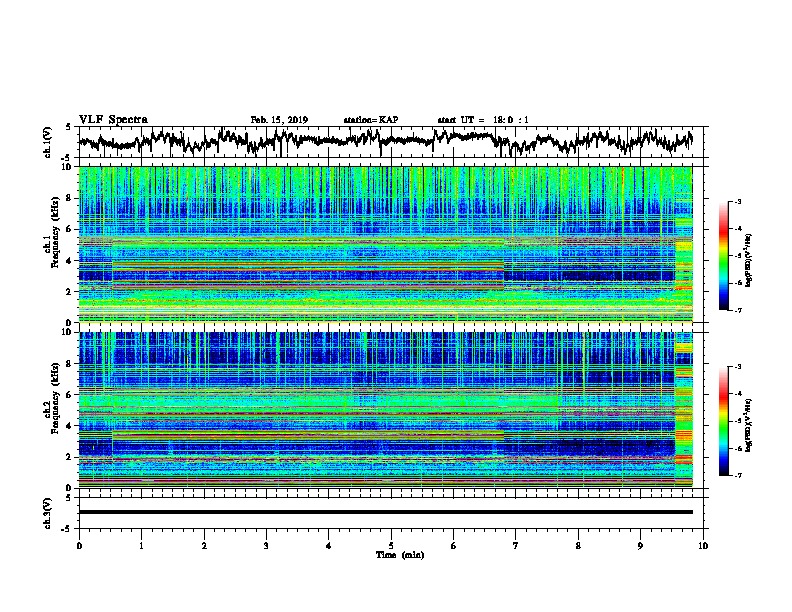This screenshot has height=612, width=792.
Task: Click the 'VLF Spectra' title text
Action: tap(113, 120)
